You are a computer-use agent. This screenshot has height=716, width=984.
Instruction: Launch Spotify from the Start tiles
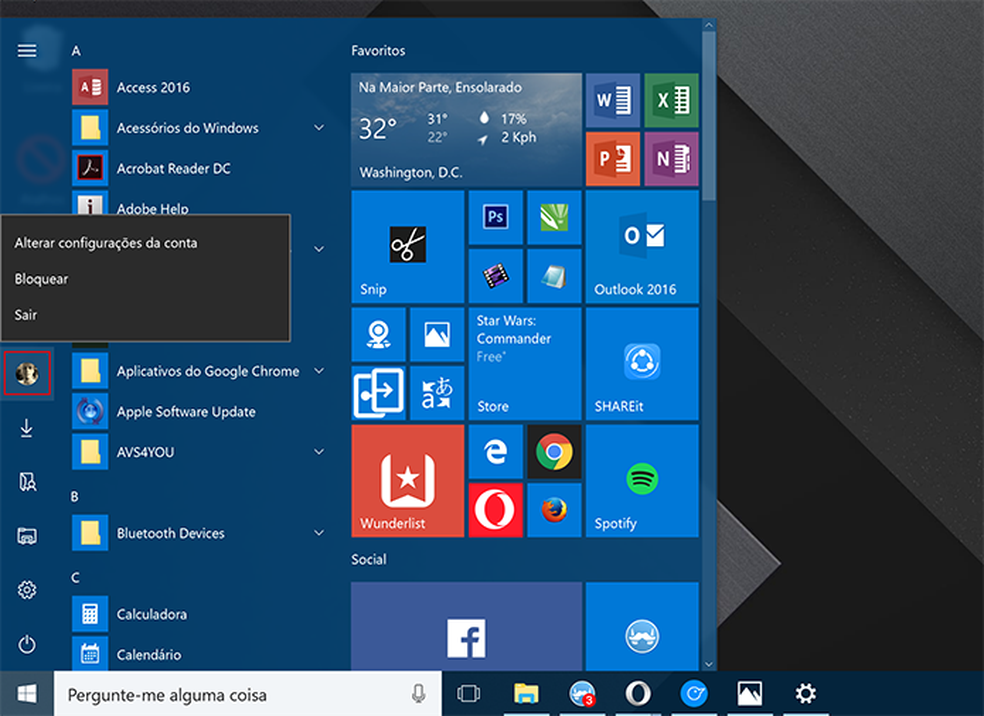(x=641, y=481)
